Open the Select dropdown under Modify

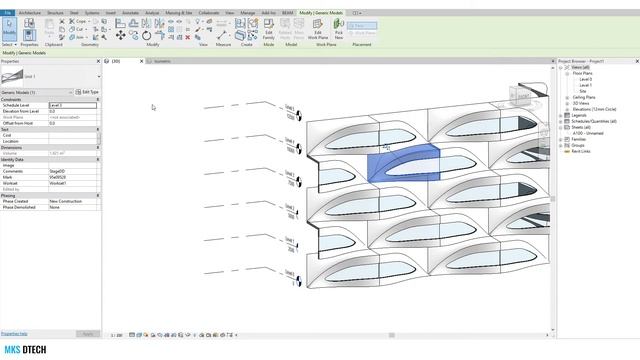click(x=9, y=44)
